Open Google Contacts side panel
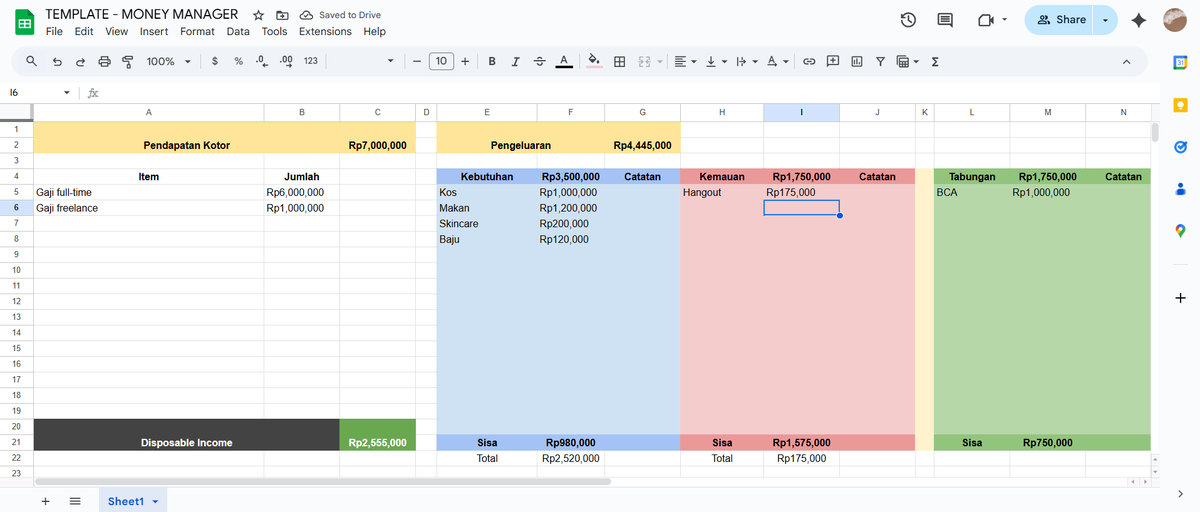Image resolution: width=1200 pixels, height=512 pixels. click(x=1180, y=188)
